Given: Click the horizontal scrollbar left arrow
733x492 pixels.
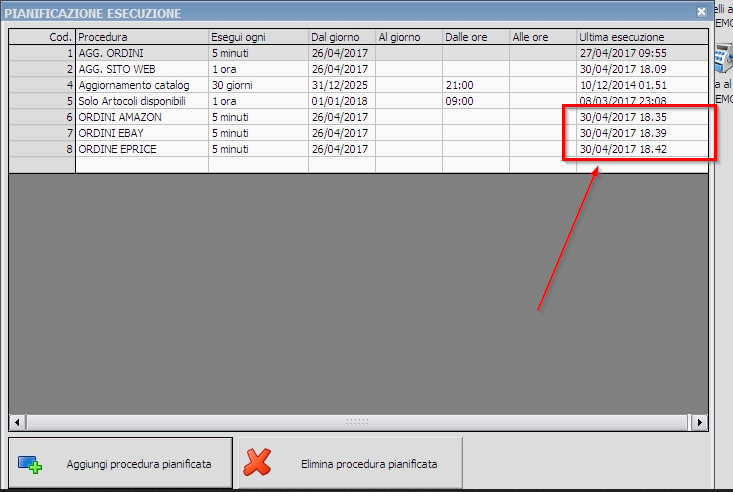Looking at the screenshot, I should tap(17, 422).
